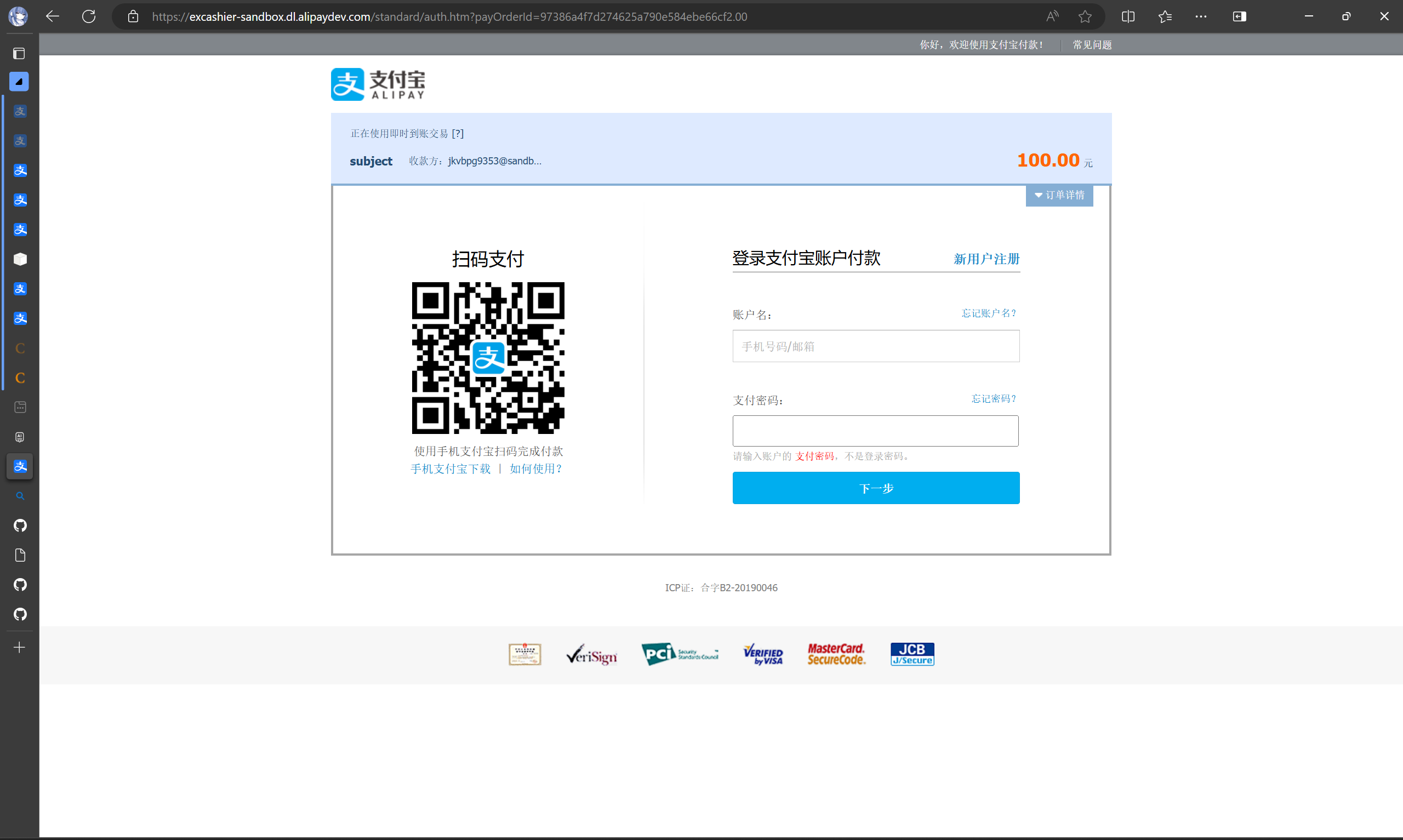Viewport: 1403px width, 840px height.
Task: Select the GitHub tab icon in the sidebar
Action: tap(20, 526)
